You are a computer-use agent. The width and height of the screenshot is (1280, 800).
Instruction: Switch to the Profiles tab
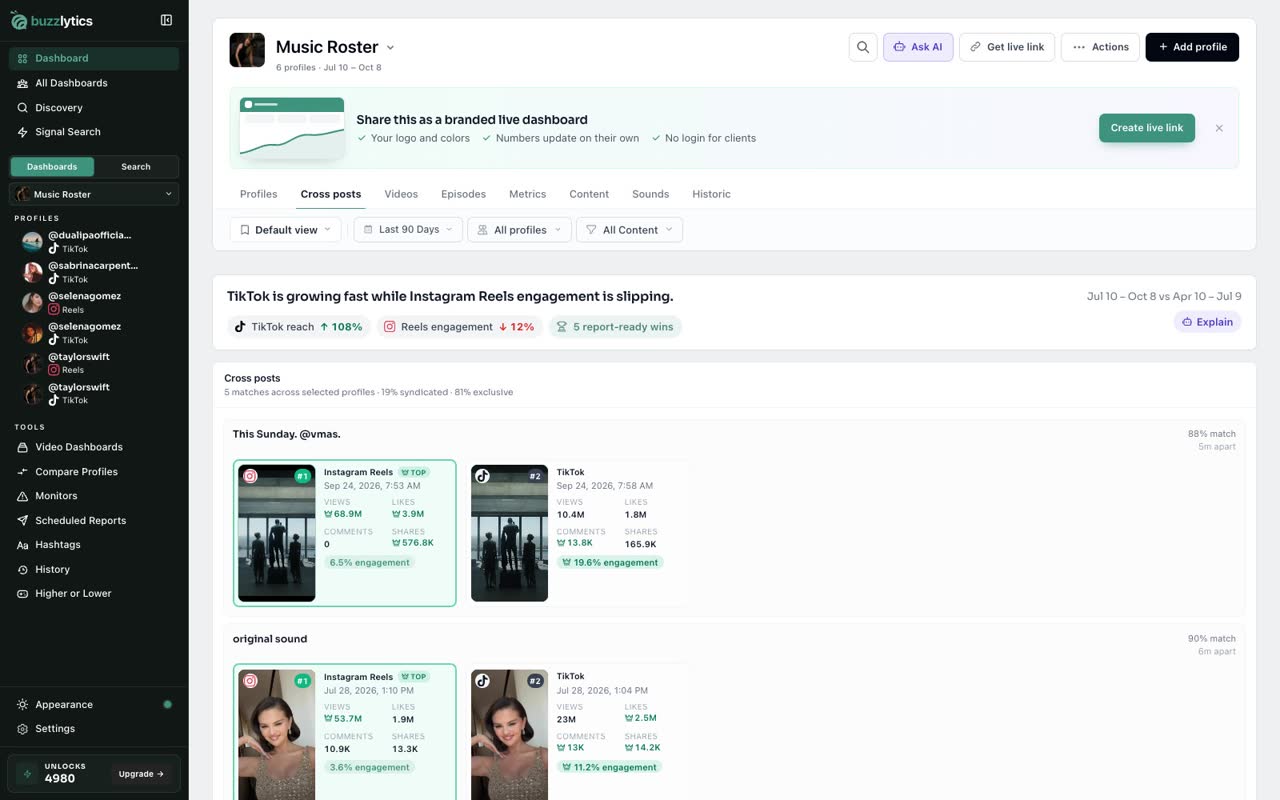tap(259, 194)
